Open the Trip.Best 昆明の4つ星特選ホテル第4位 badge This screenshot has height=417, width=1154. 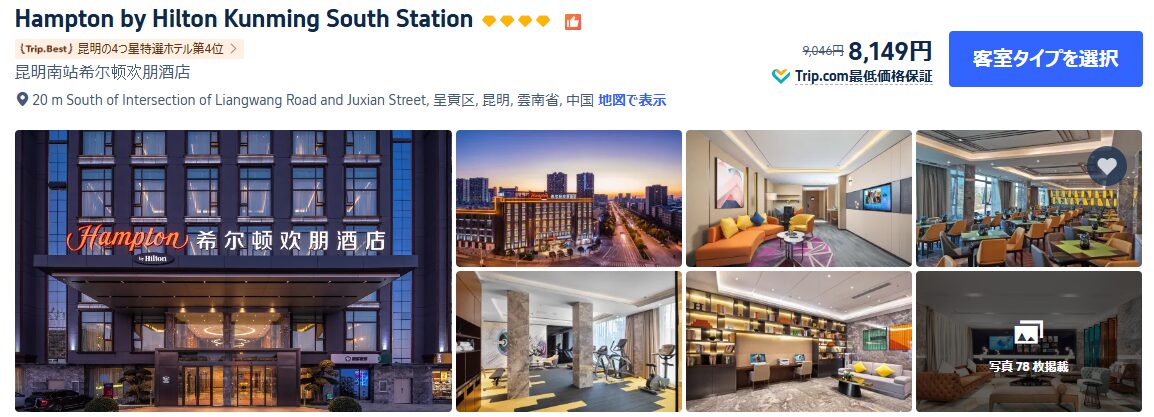129,49
